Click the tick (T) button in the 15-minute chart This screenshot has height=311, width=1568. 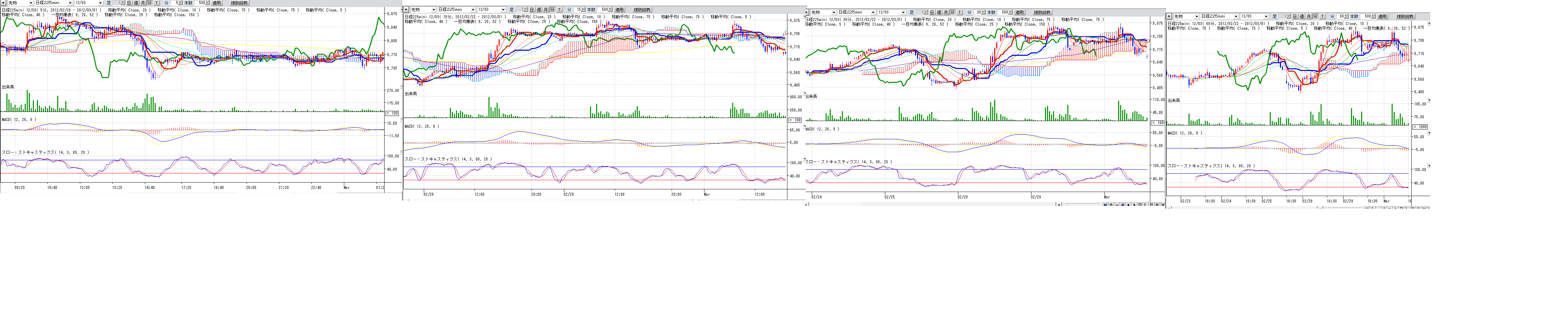coord(559,10)
